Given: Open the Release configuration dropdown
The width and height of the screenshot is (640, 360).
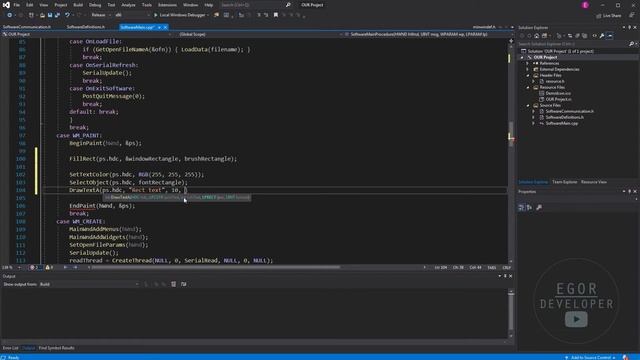Looking at the screenshot, I should (x=101, y=15).
